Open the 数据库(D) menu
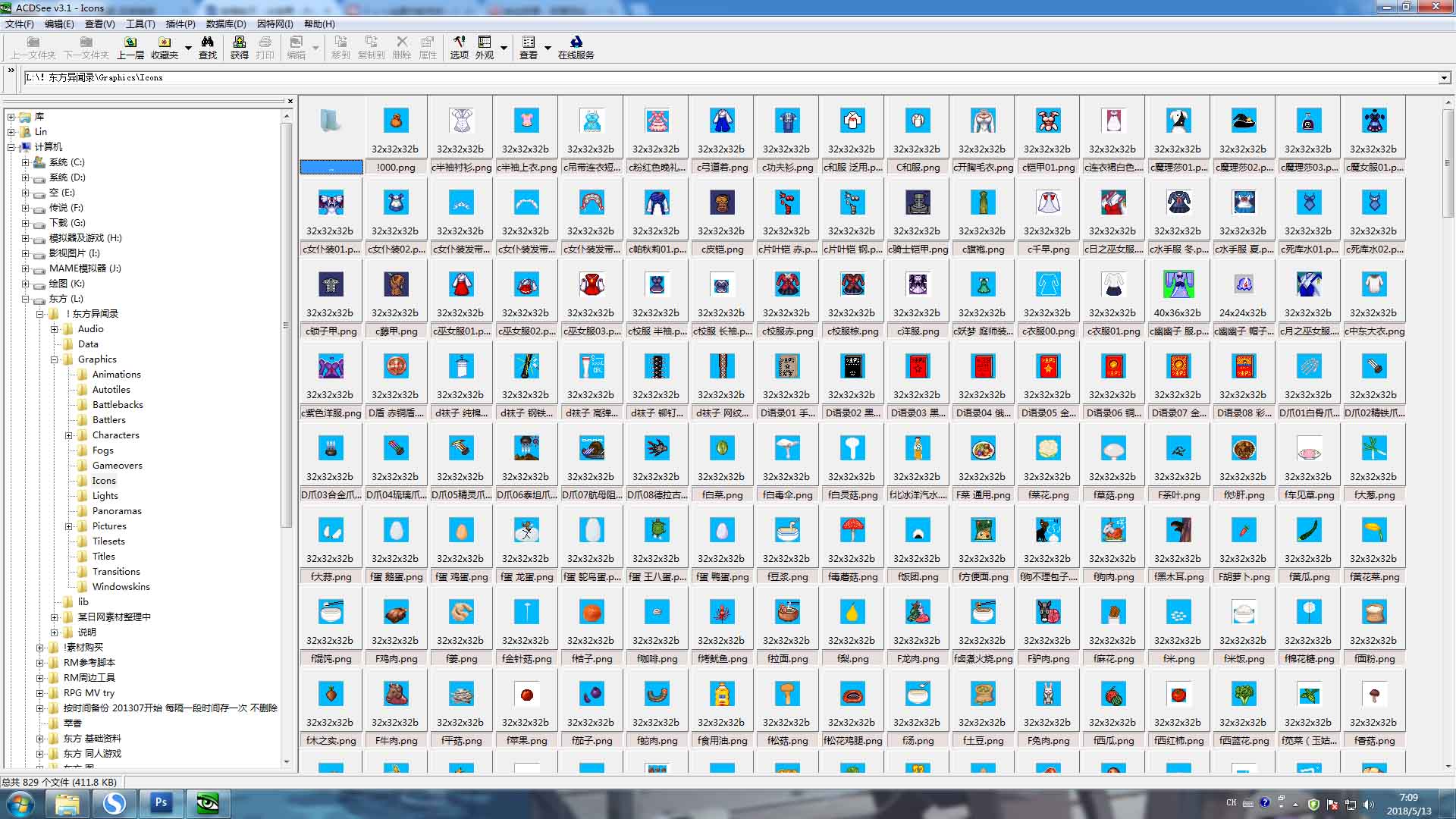1456x819 pixels. (226, 24)
